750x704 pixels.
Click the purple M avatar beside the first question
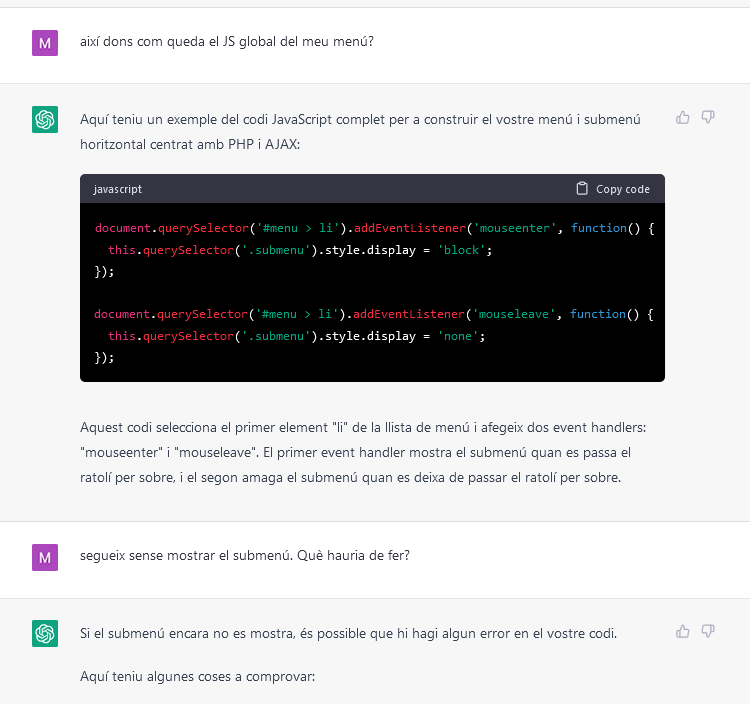pyautogui.click(x=45, y=43)
